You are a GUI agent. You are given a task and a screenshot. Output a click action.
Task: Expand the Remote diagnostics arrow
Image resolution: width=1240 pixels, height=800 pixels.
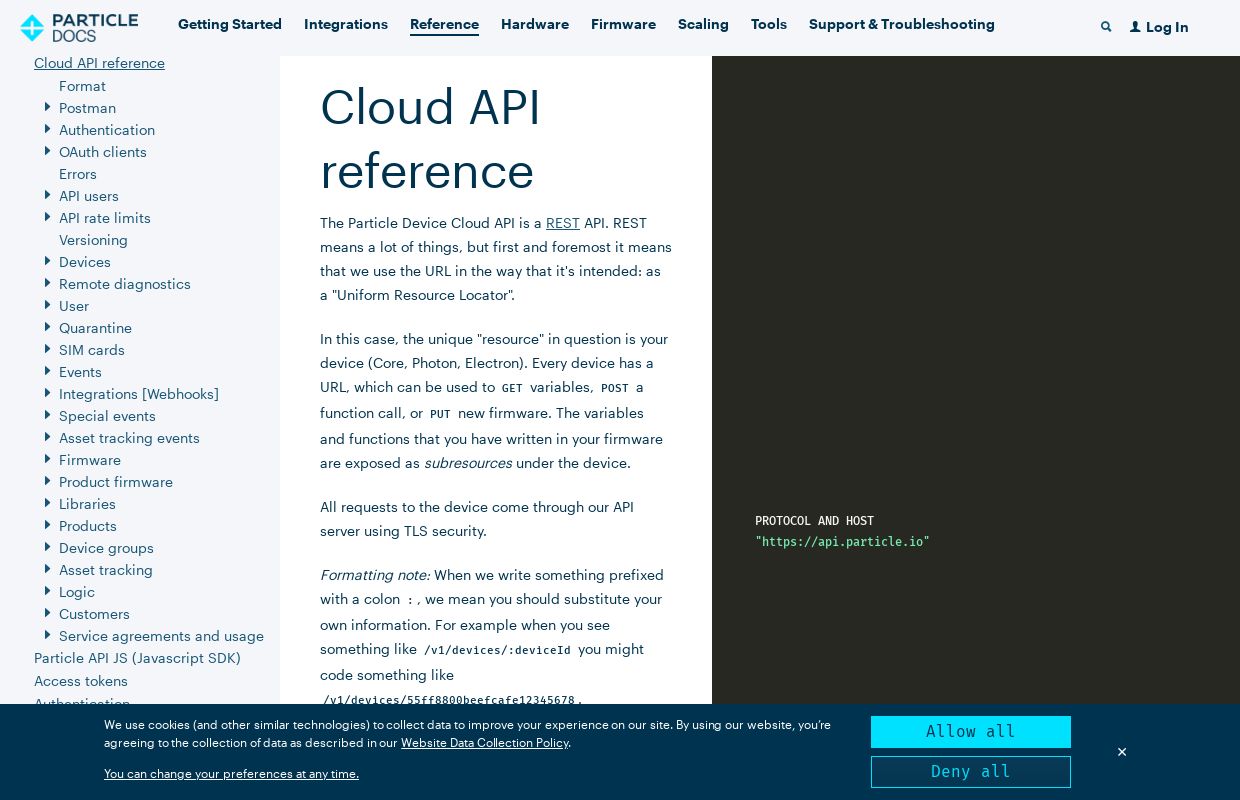coord(47,283)
